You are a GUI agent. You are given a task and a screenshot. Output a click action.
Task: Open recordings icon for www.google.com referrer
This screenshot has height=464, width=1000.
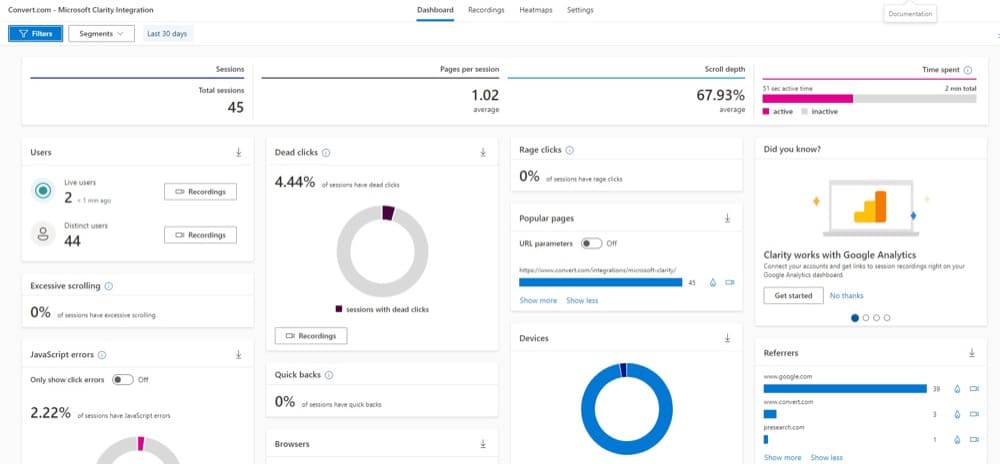(x=974, y=389)
